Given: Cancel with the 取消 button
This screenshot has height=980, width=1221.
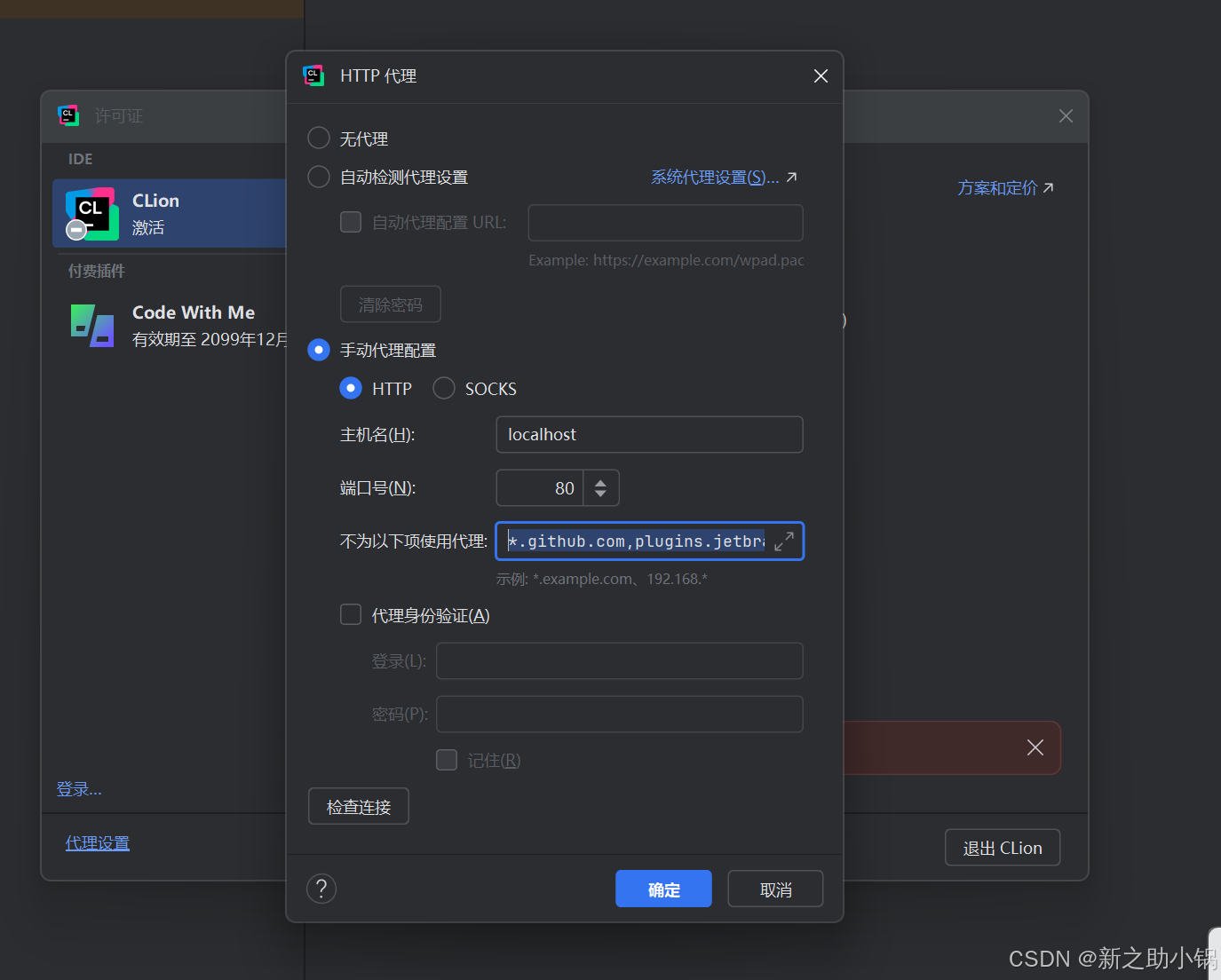Looking at the screenshot, I should [775, 889].
